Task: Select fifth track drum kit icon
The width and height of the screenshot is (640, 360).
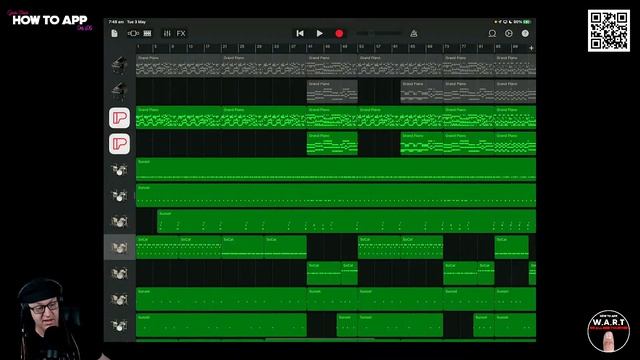Action: pyautogui.click(x=120, y=170)
